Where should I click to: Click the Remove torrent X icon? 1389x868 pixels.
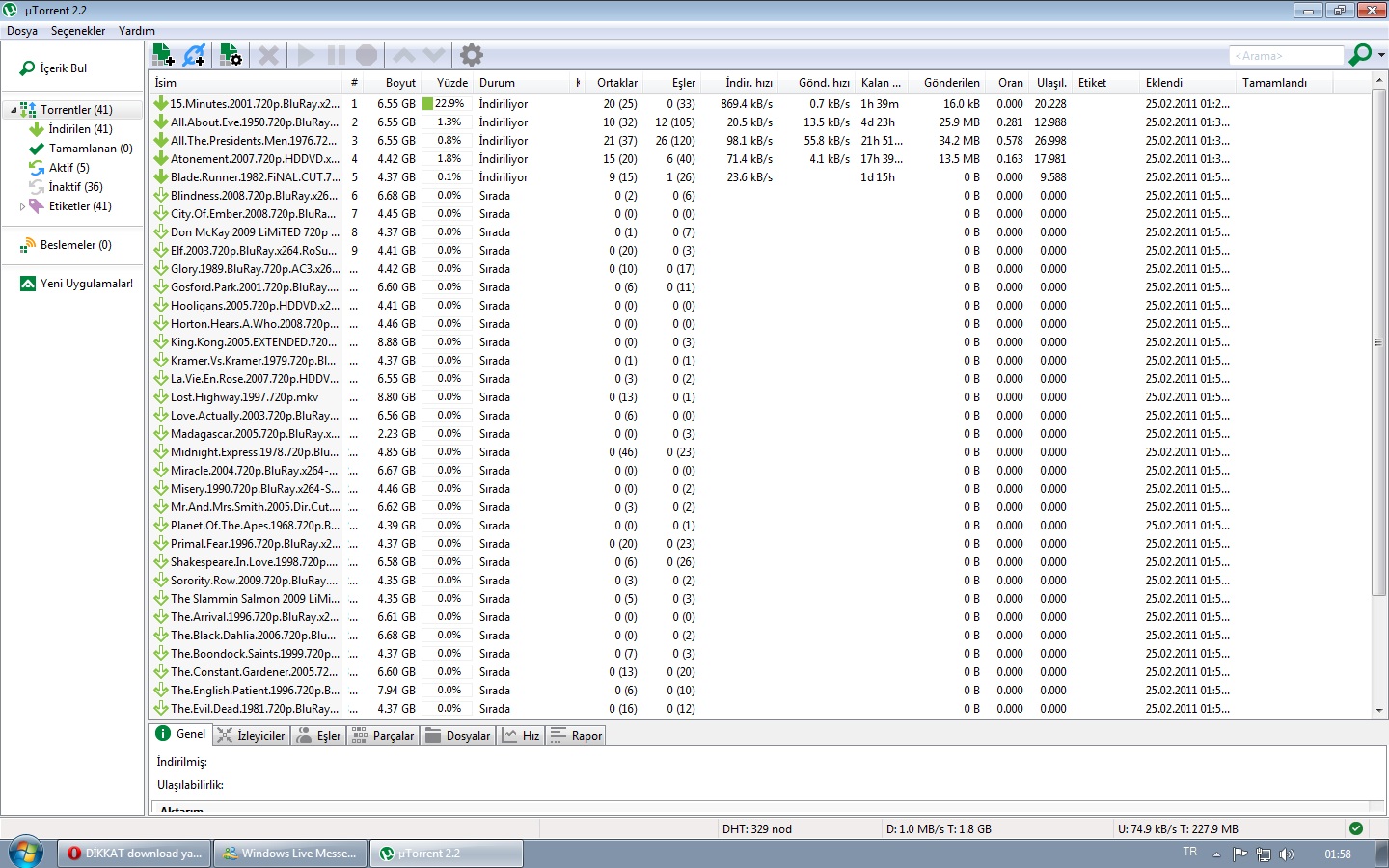coord(268,55)
